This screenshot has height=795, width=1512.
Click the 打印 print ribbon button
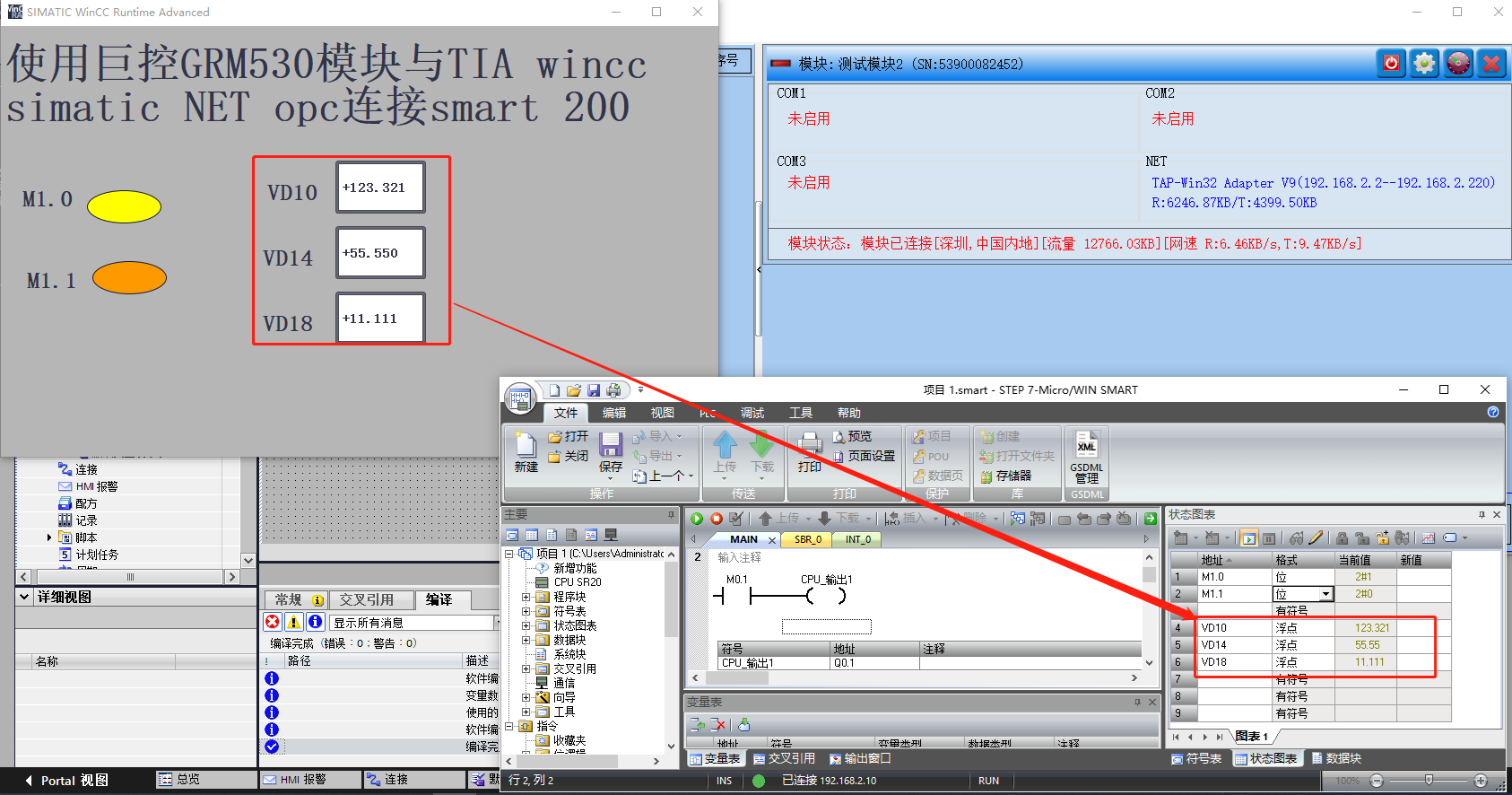pyautogui.click(x=810, y=451)
